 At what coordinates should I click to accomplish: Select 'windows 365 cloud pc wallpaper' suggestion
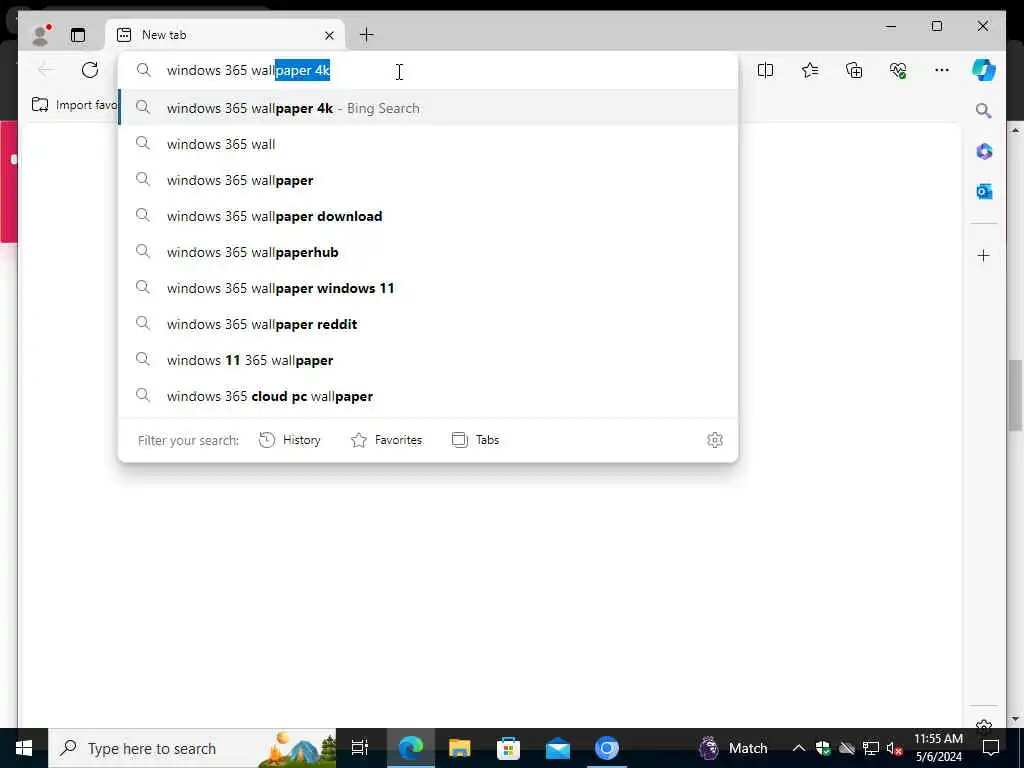[428, 396]
